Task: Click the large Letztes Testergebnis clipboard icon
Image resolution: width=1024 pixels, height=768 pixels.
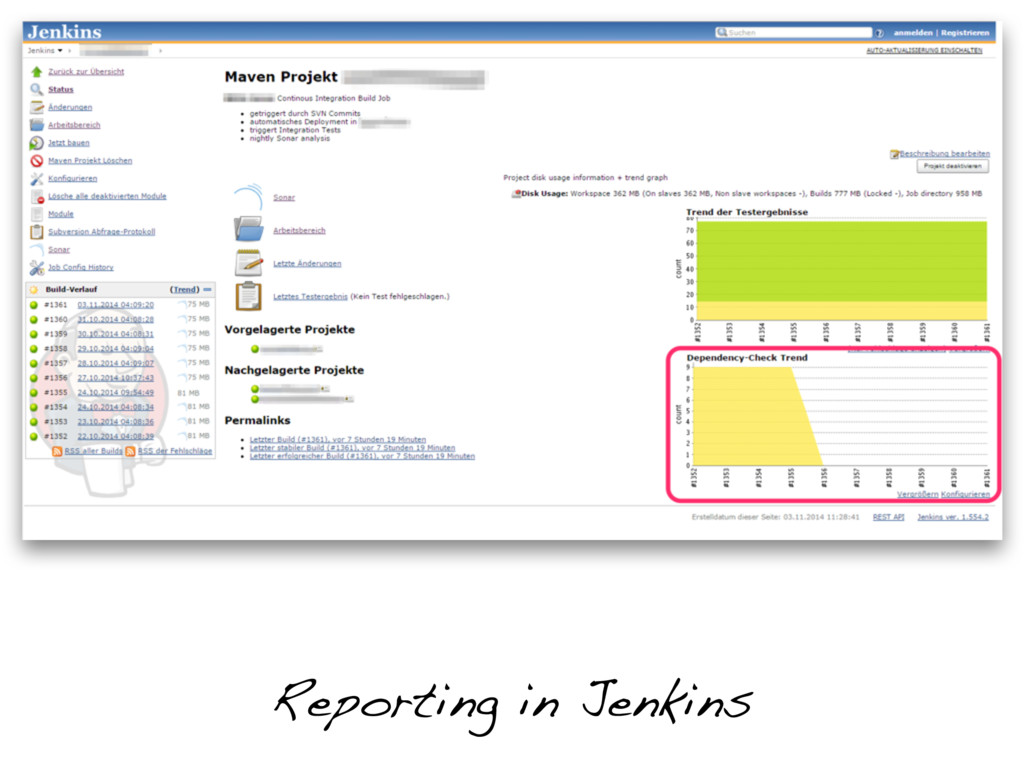Action: coord(249,296)
